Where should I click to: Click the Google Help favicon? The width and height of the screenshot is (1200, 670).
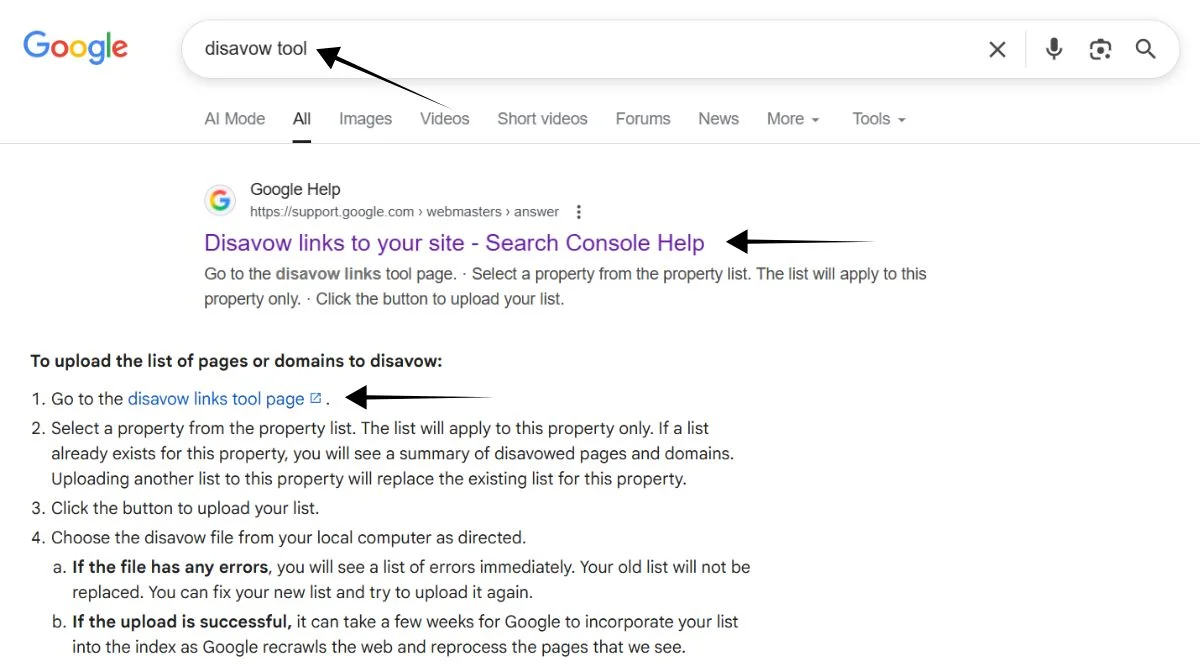point(220,200)
